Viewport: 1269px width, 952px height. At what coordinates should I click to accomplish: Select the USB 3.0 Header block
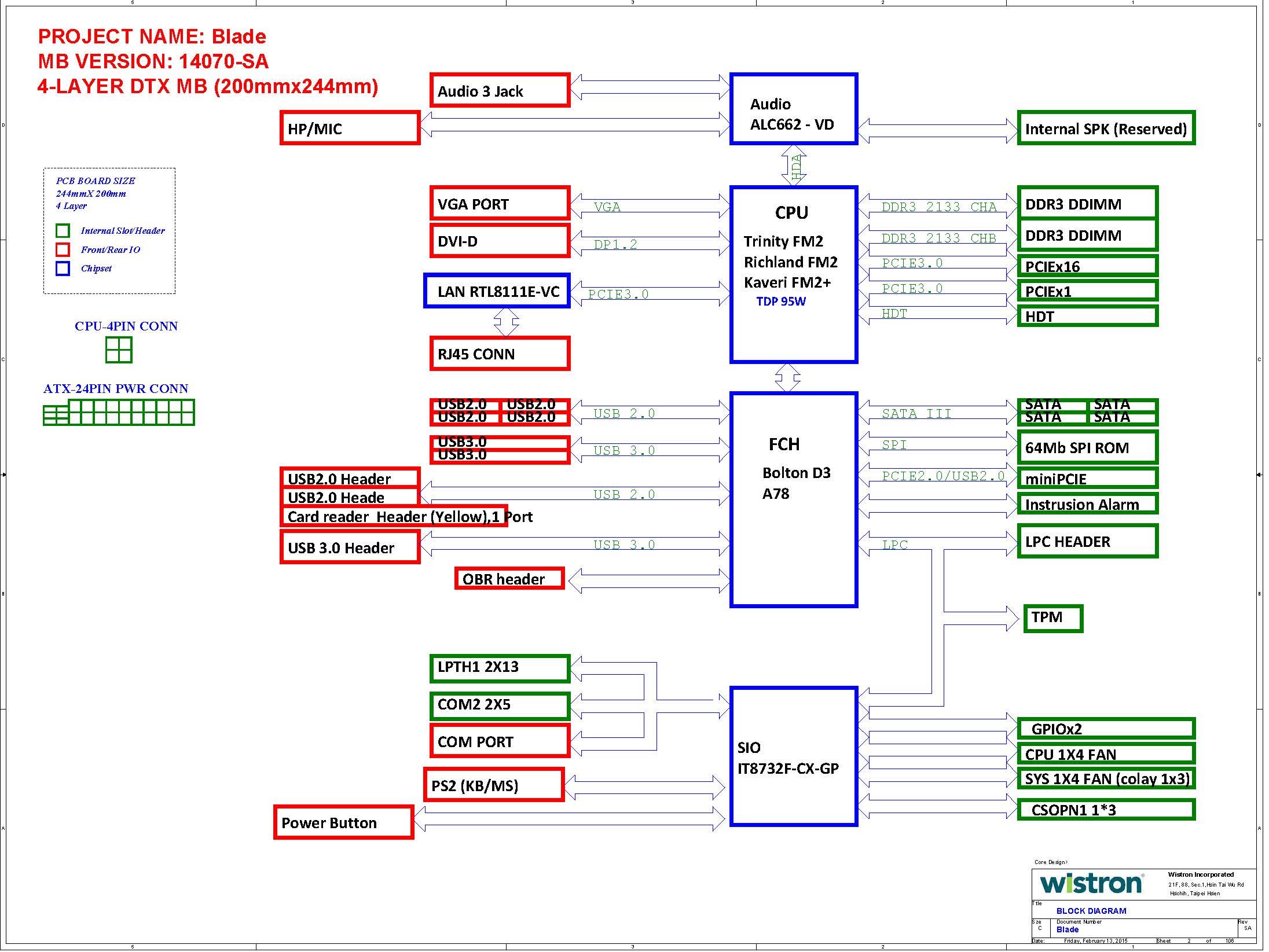(x=350, y=547)
